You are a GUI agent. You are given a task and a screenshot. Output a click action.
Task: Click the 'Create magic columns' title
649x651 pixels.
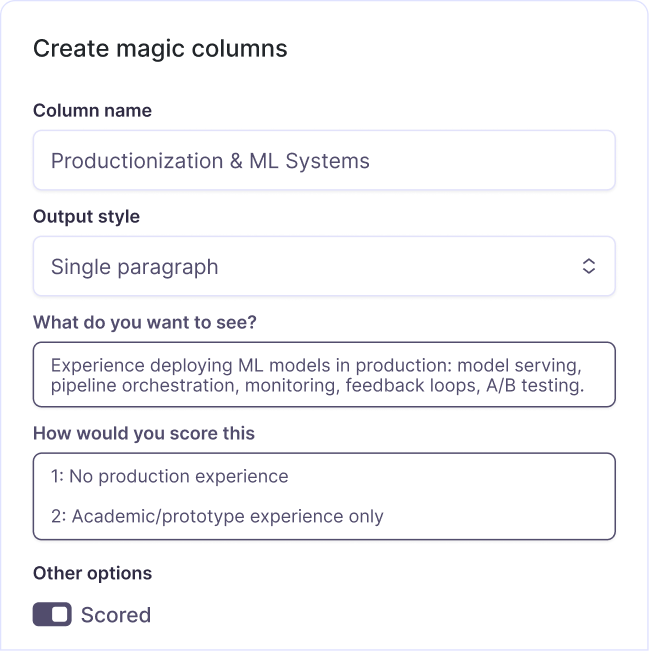tap(160, 48)
